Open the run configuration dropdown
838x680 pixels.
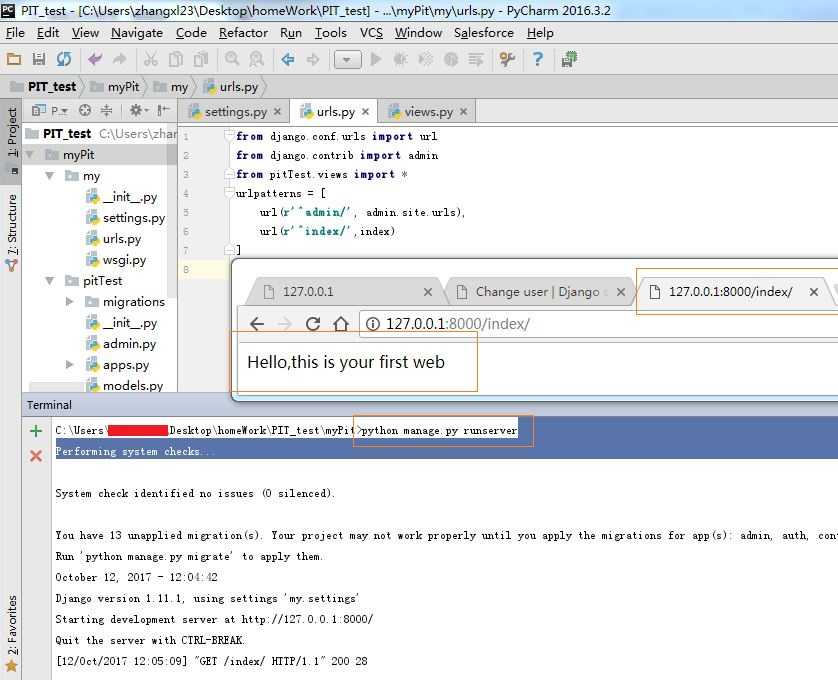pos(347,59)
